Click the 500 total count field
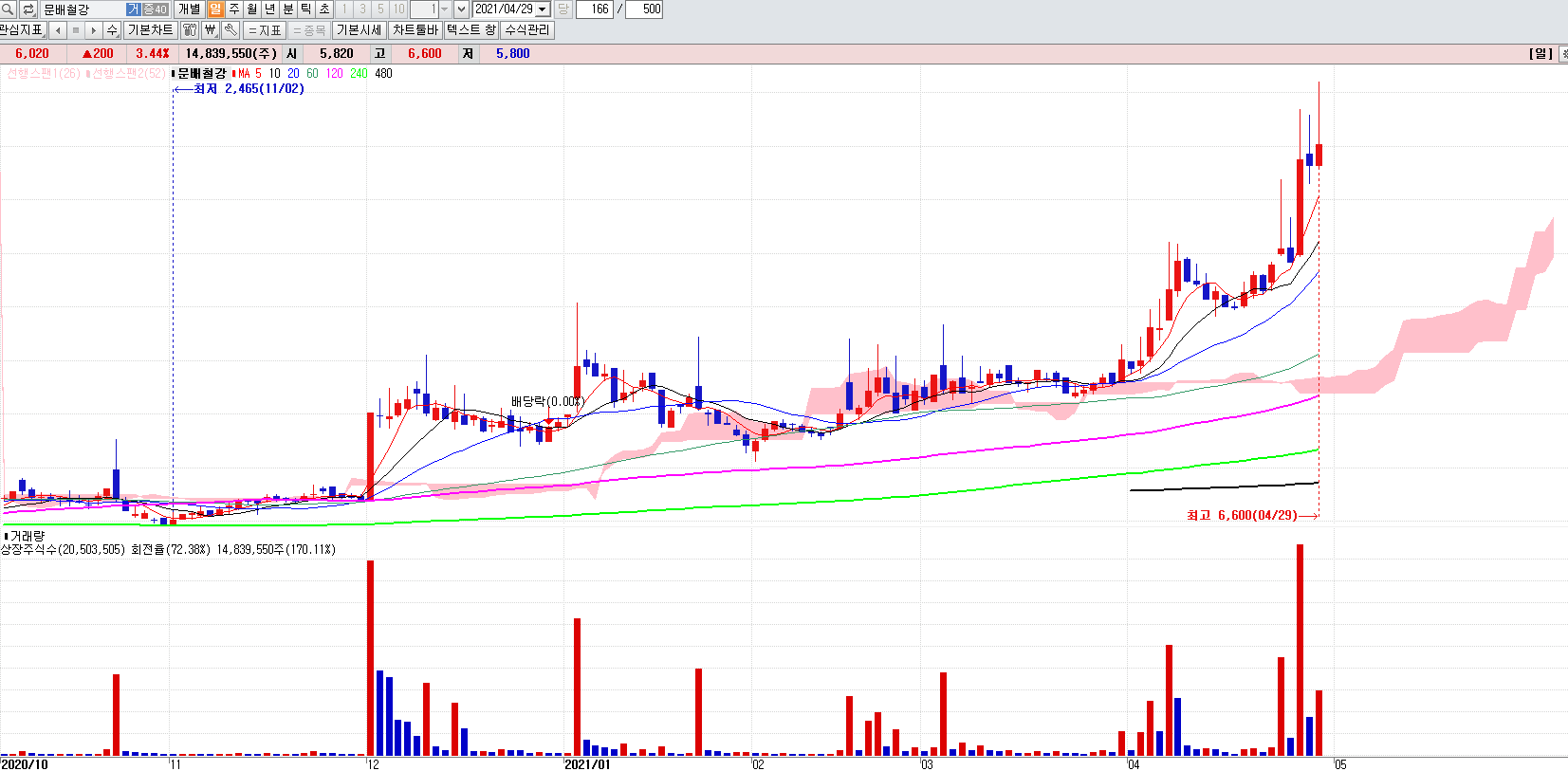Image resolution: width=1568 pixels, height=771 pixels. [644, 9]
